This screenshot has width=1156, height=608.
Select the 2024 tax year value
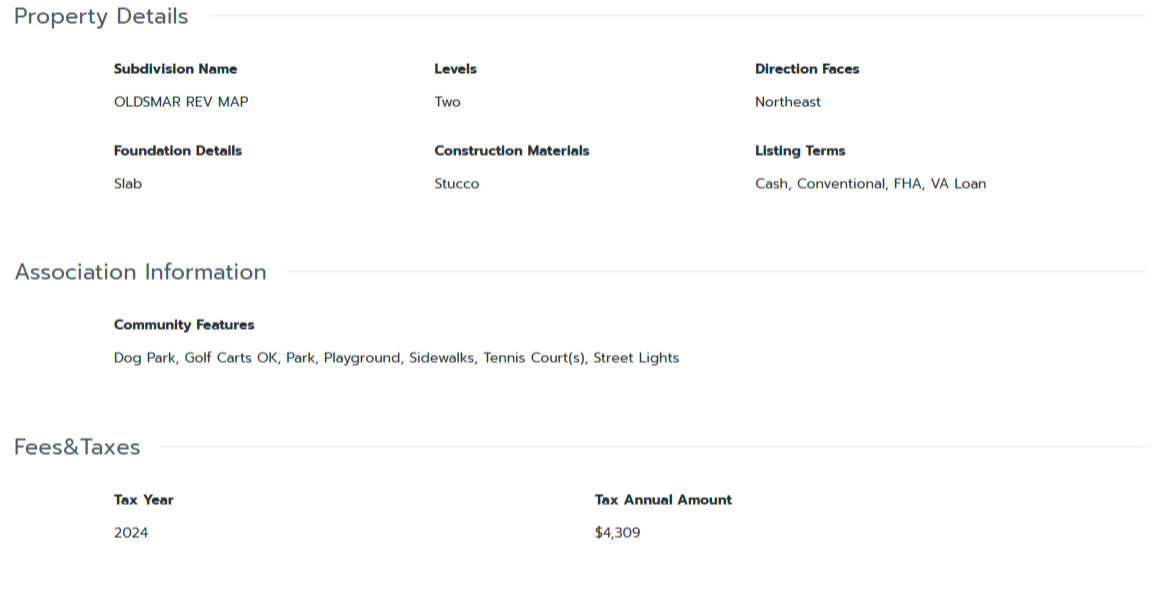(131, 533)
